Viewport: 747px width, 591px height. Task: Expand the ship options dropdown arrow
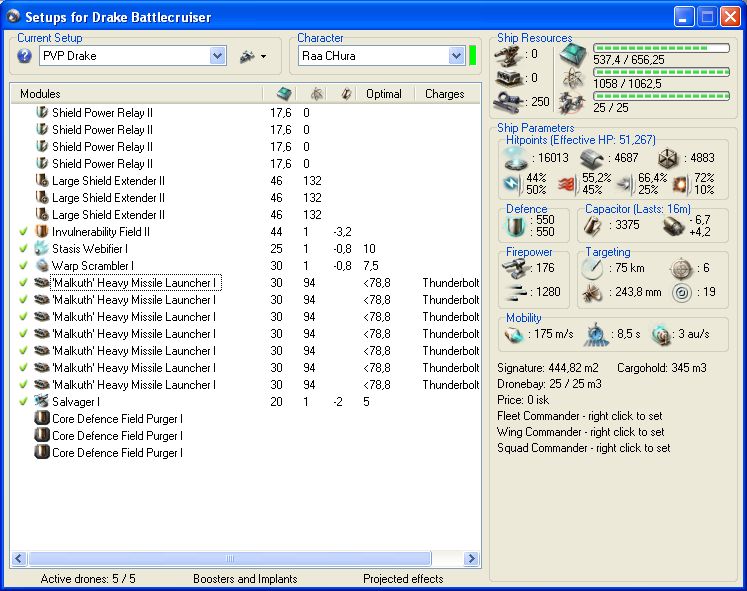263,57
